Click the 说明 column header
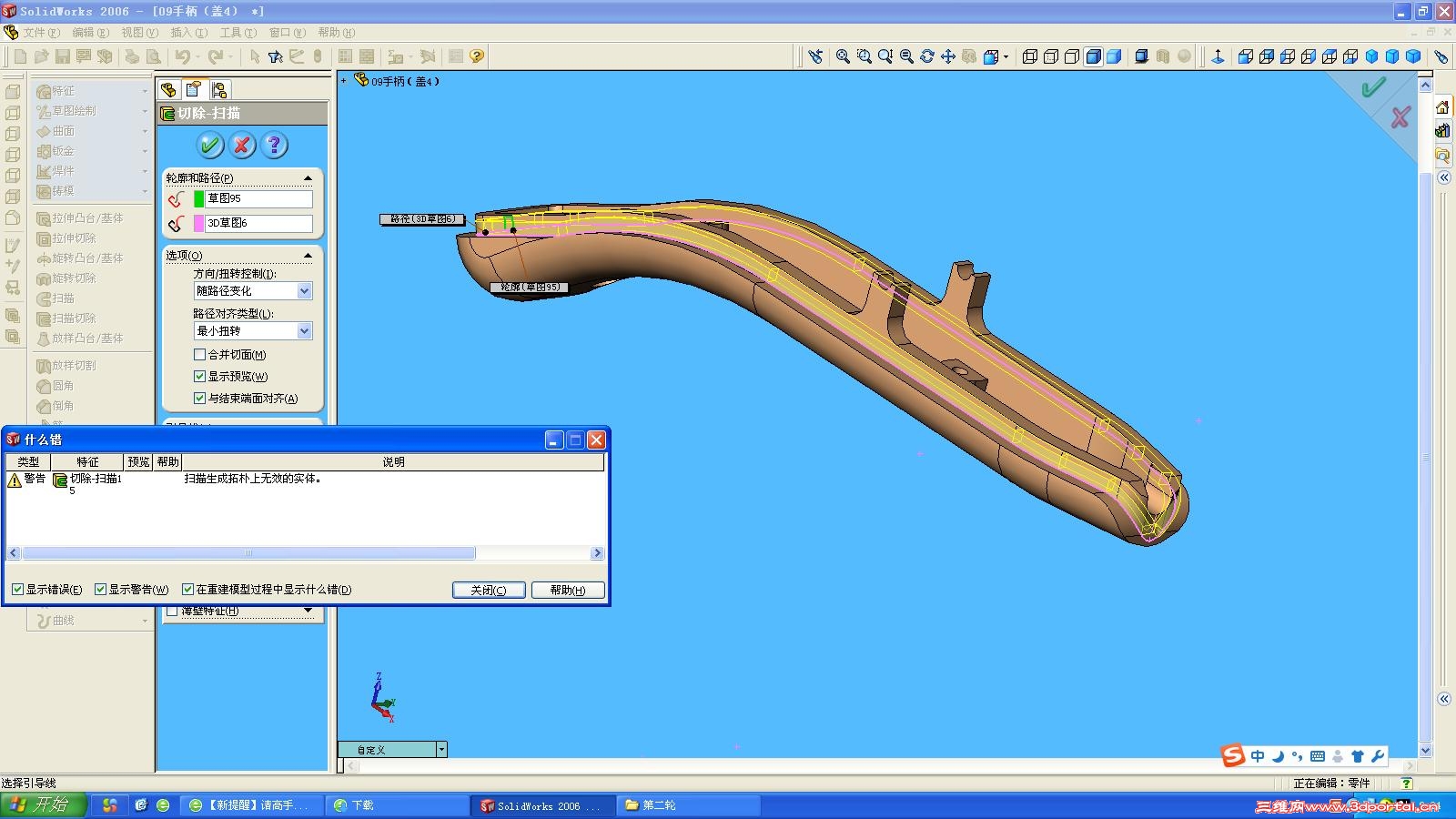1456x819 pixels. 393,462
